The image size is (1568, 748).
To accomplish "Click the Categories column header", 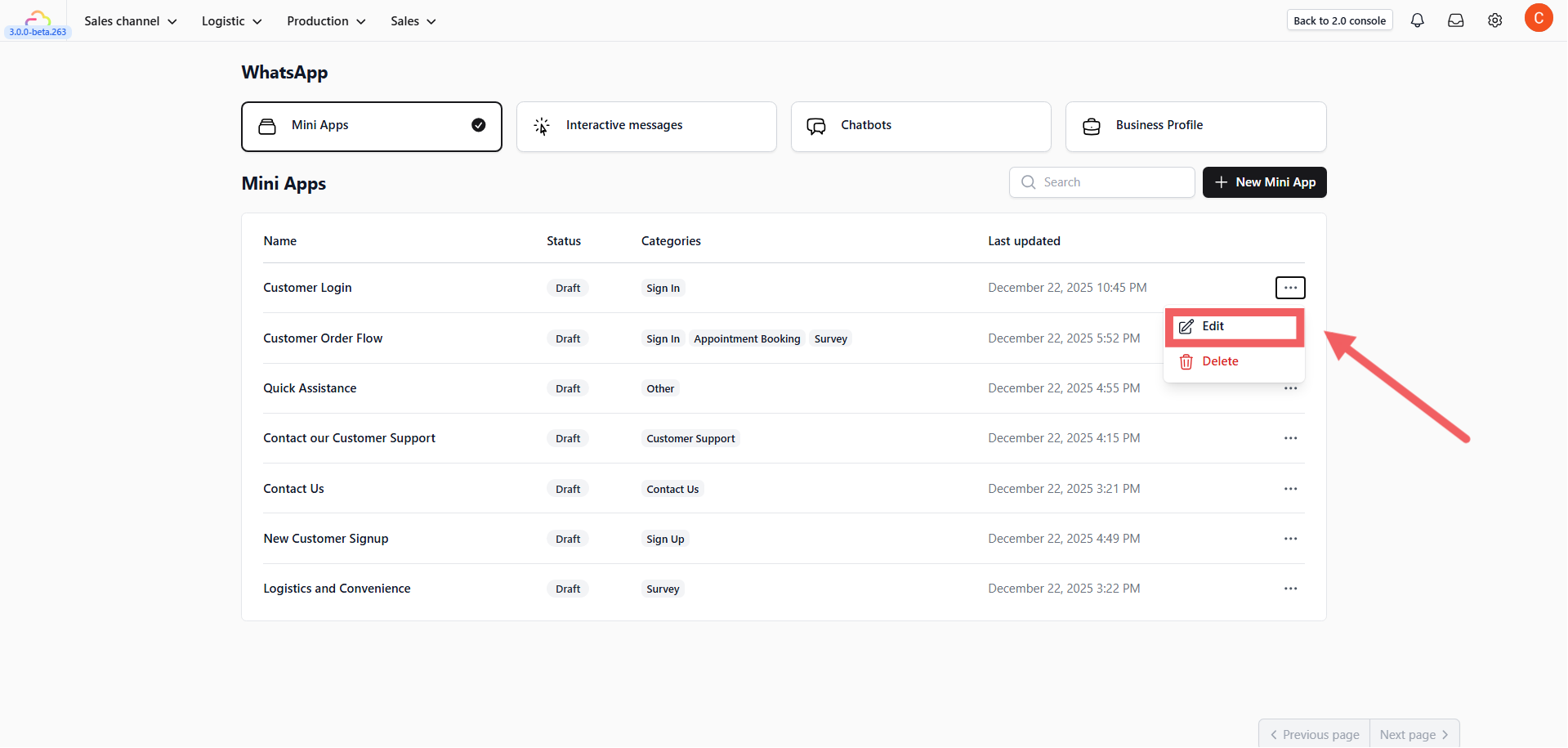I will (671, 241).
